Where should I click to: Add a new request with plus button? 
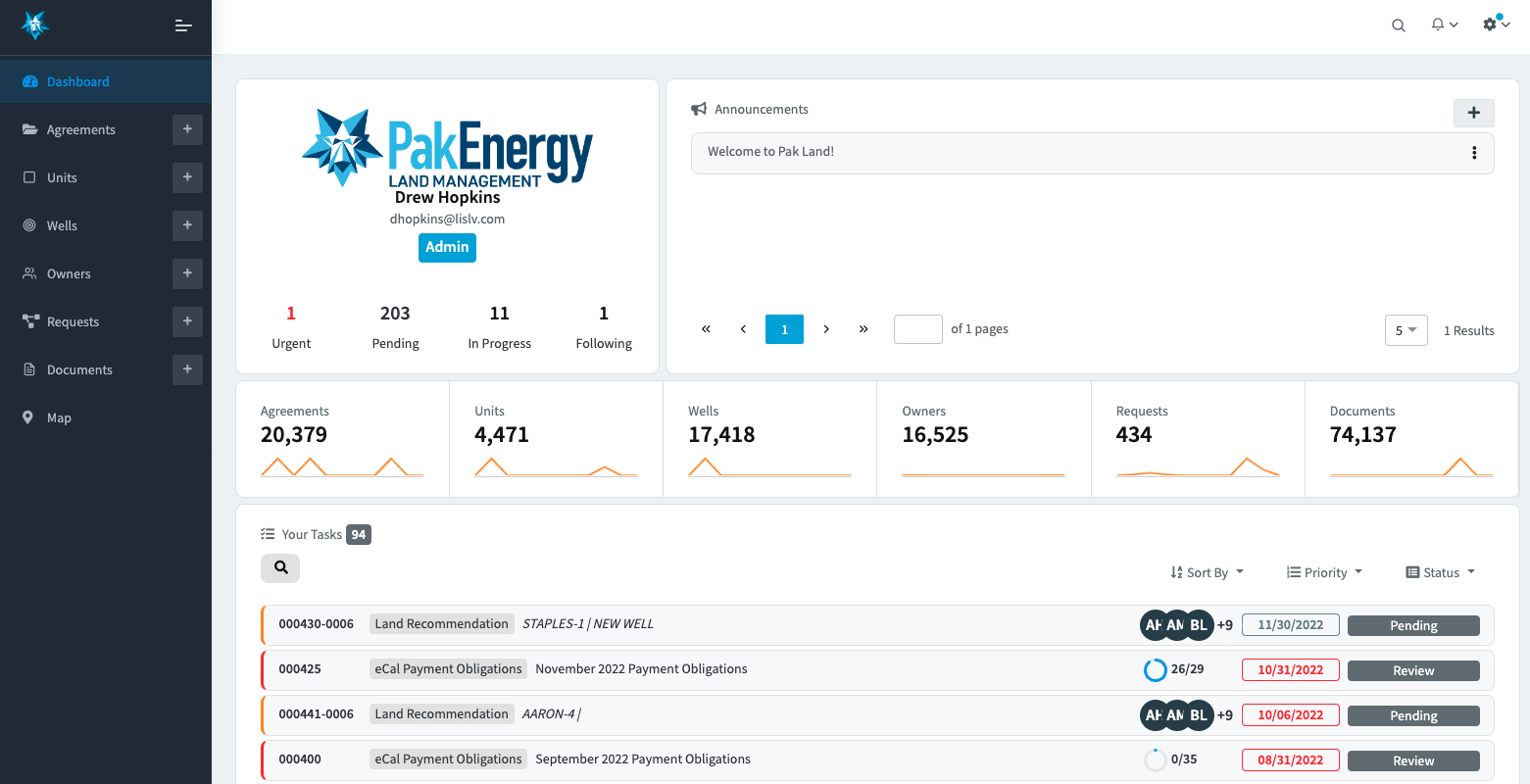[187, 321]
